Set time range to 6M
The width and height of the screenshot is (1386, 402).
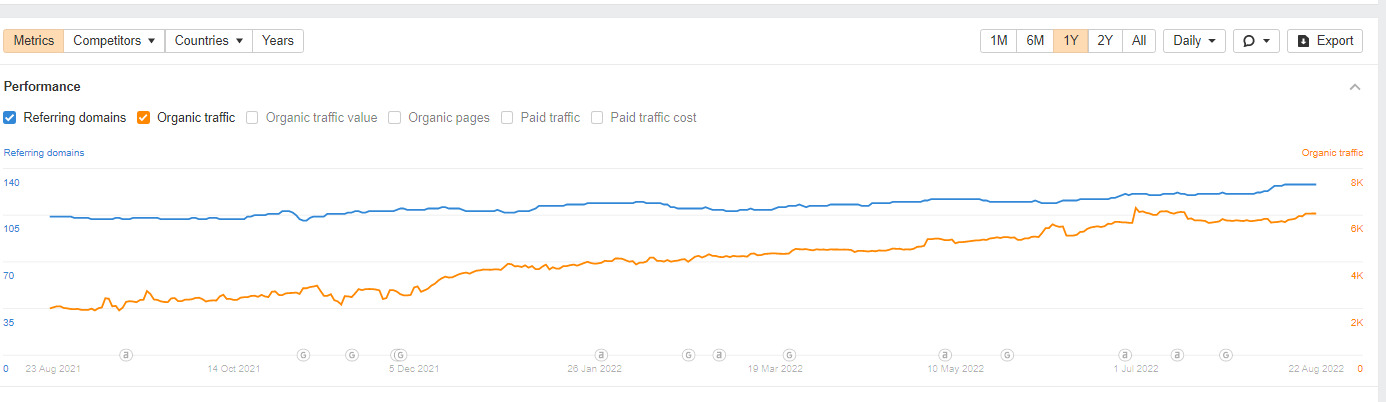(x=1035, y=41)
